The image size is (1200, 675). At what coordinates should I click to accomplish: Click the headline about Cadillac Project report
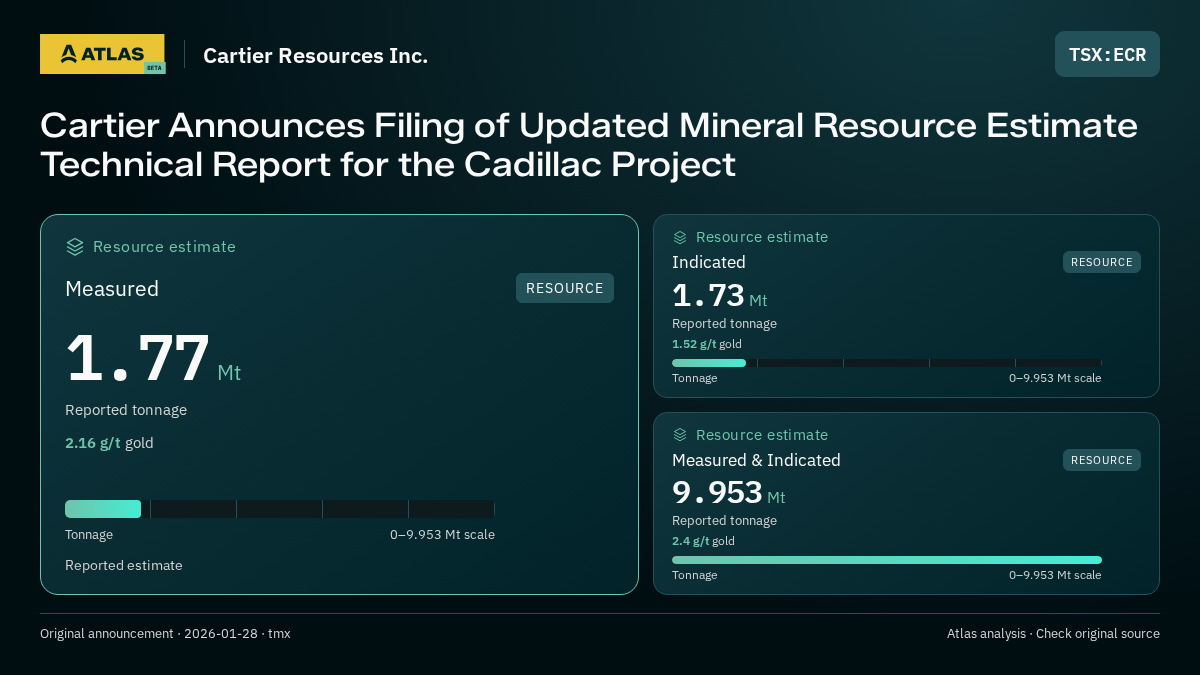pyautogui.click(x=589, y=145)
